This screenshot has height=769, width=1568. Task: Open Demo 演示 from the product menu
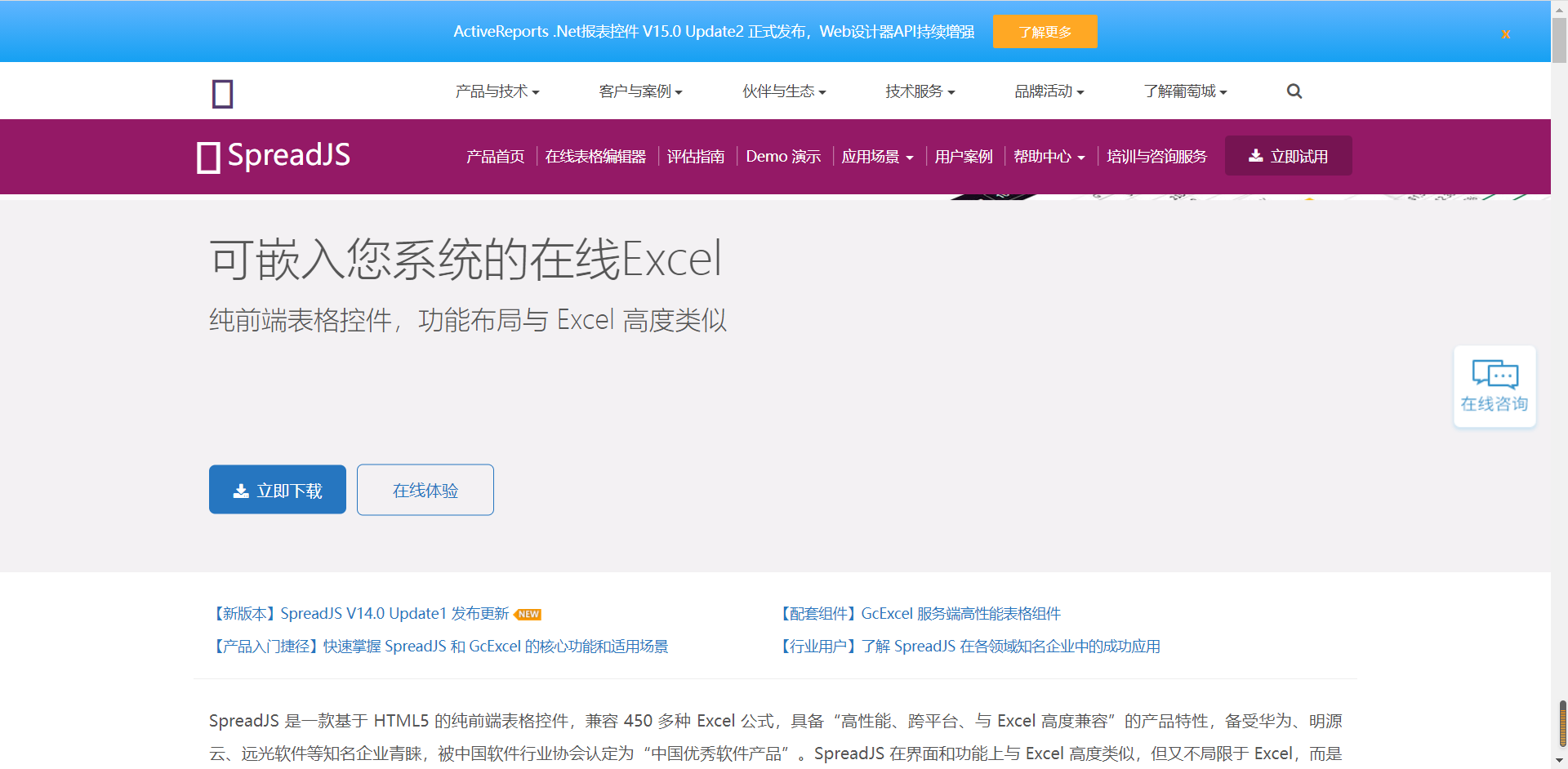pos(782,156)
